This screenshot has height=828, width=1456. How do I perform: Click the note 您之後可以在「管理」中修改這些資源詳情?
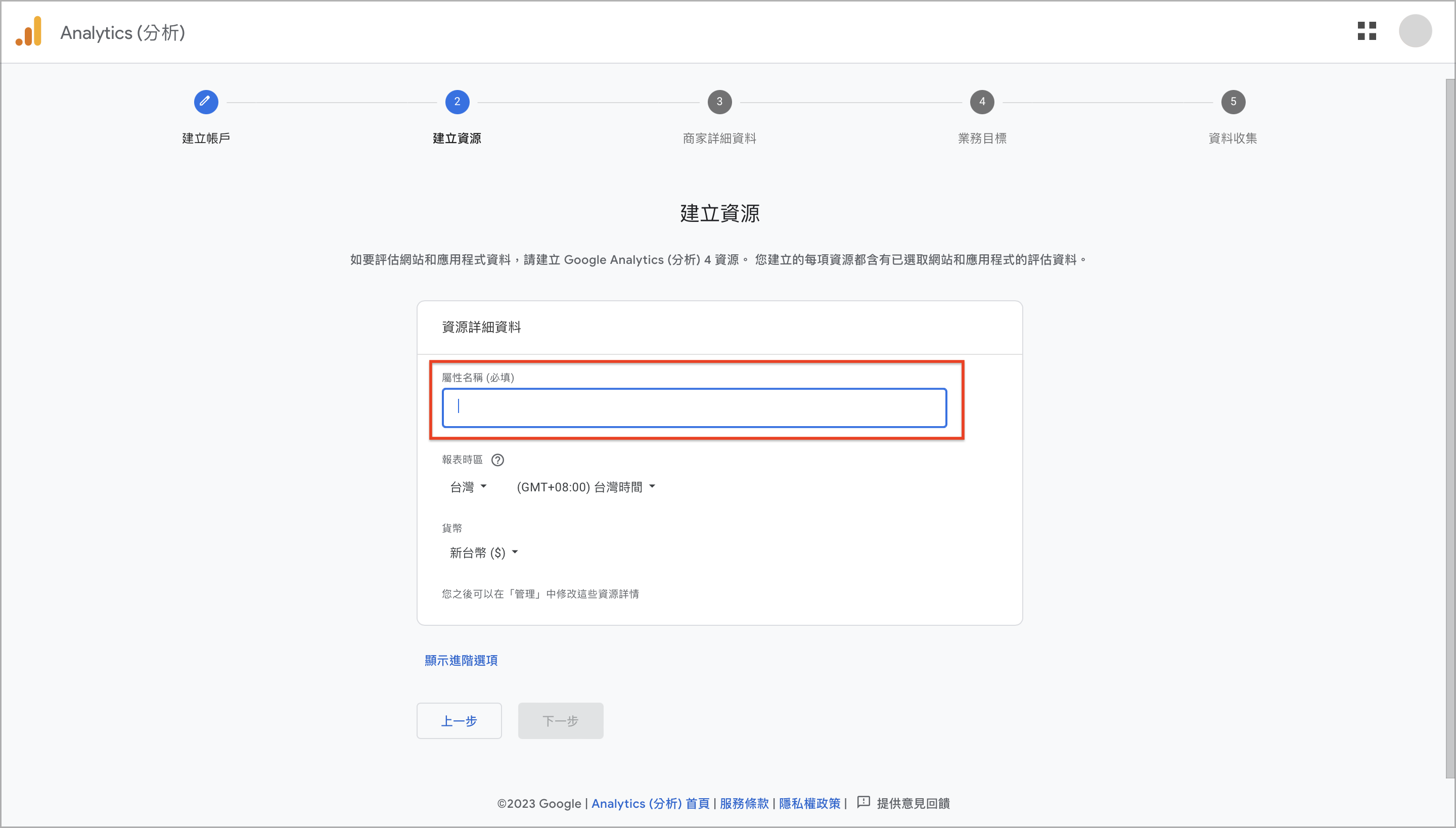pos(540,593)
